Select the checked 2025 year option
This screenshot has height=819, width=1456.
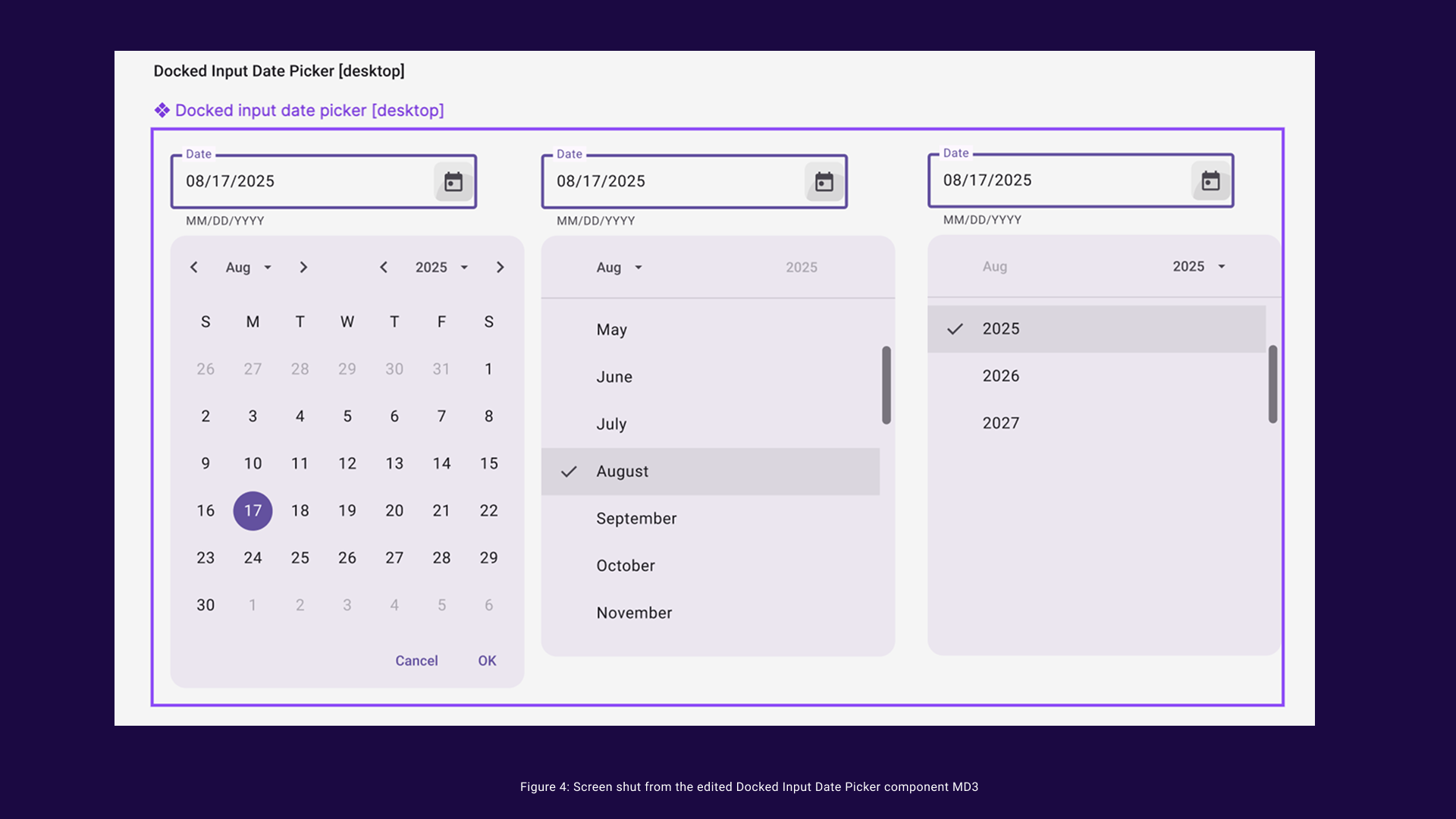1000,329
